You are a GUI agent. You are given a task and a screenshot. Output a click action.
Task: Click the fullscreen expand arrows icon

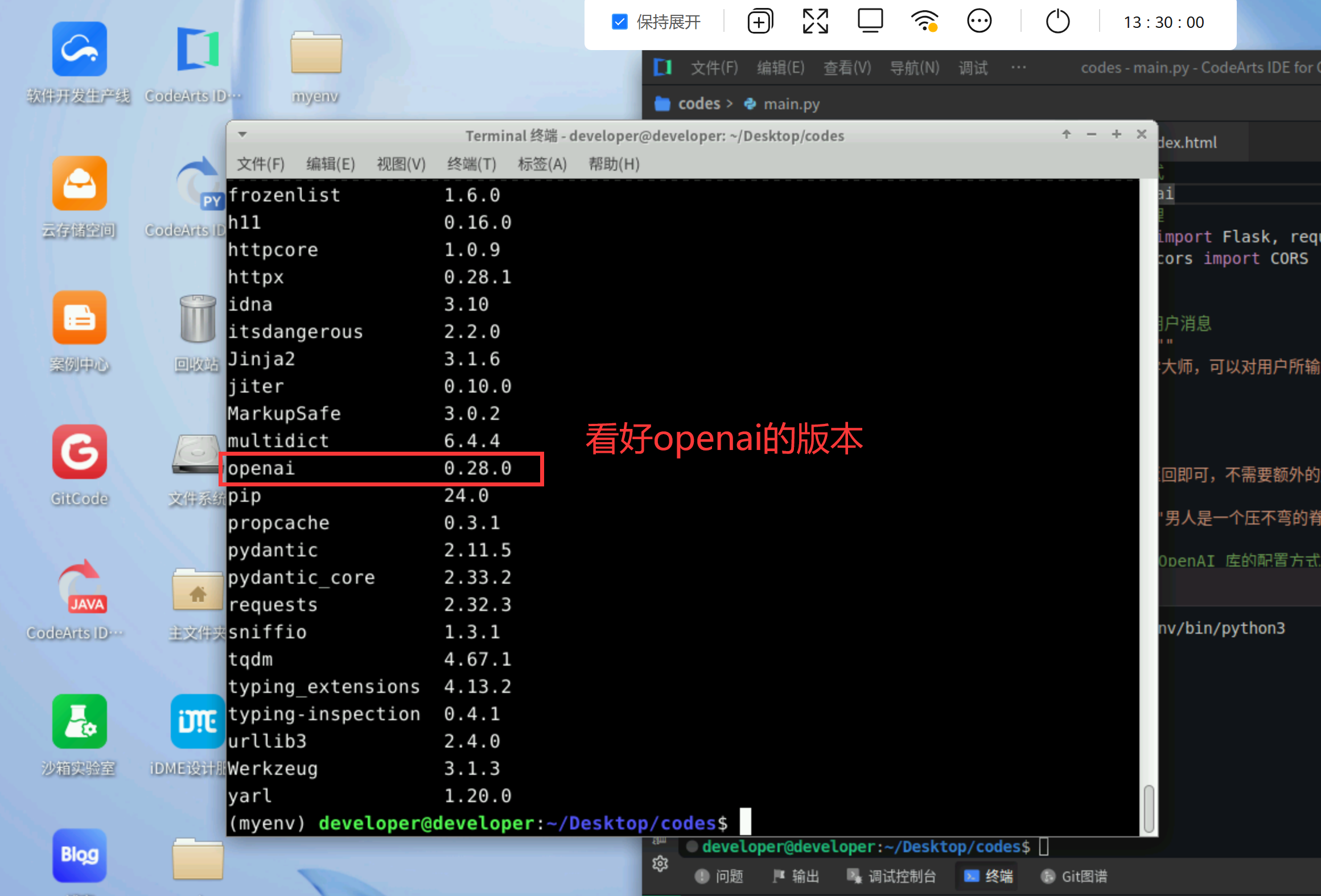click(x=815, y=22)
